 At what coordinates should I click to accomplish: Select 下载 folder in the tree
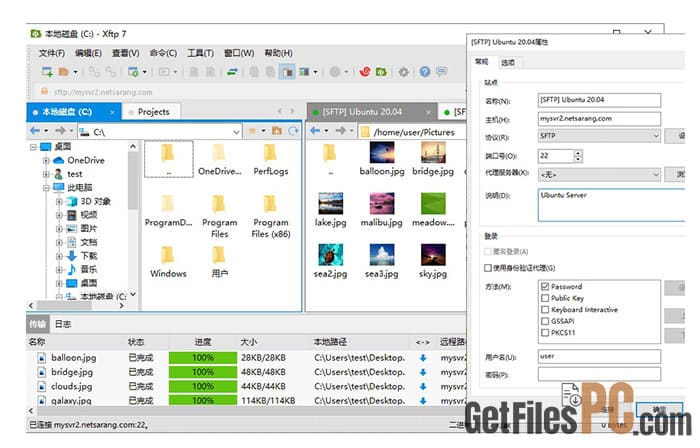click(88, 256)
